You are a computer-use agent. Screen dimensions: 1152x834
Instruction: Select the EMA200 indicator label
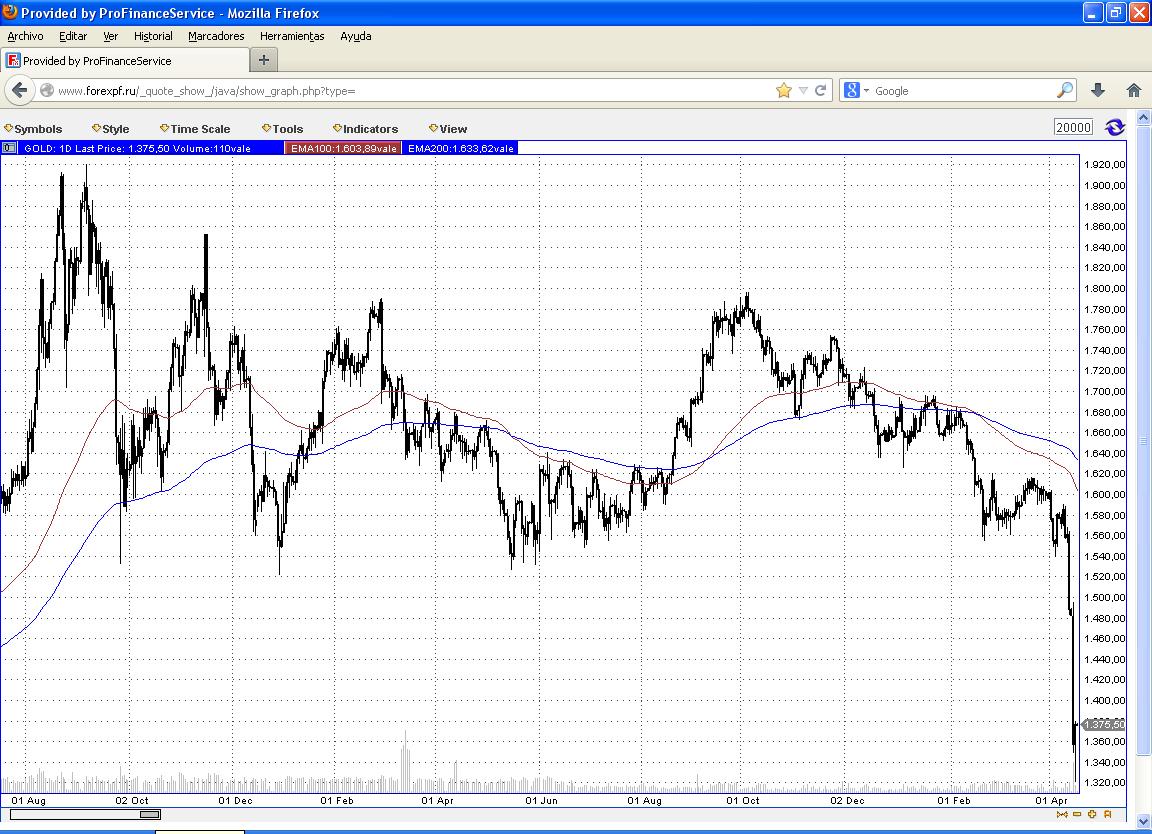tap(460, 148)
